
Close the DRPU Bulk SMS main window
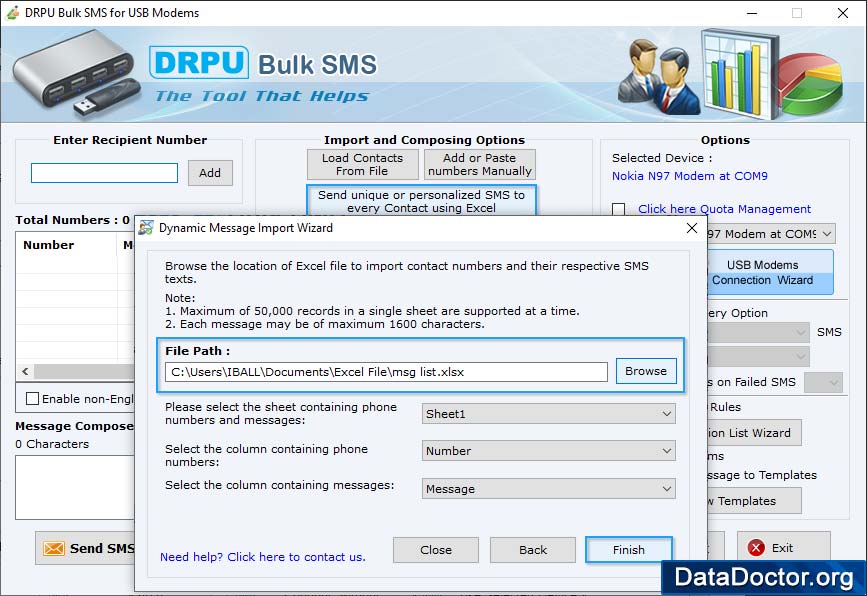tap(843, 13)
